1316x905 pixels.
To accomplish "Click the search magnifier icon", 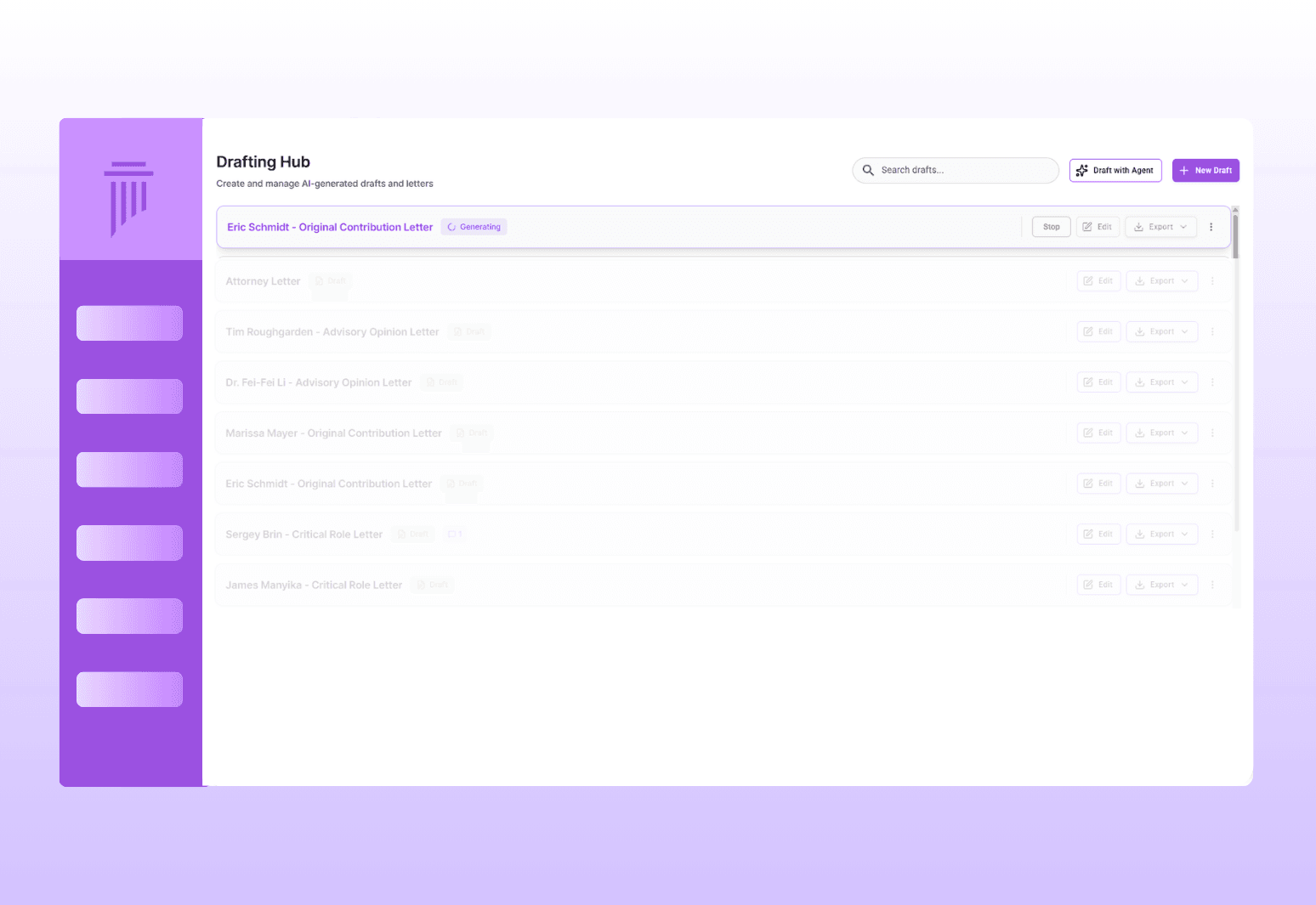I will click(868, 170).
